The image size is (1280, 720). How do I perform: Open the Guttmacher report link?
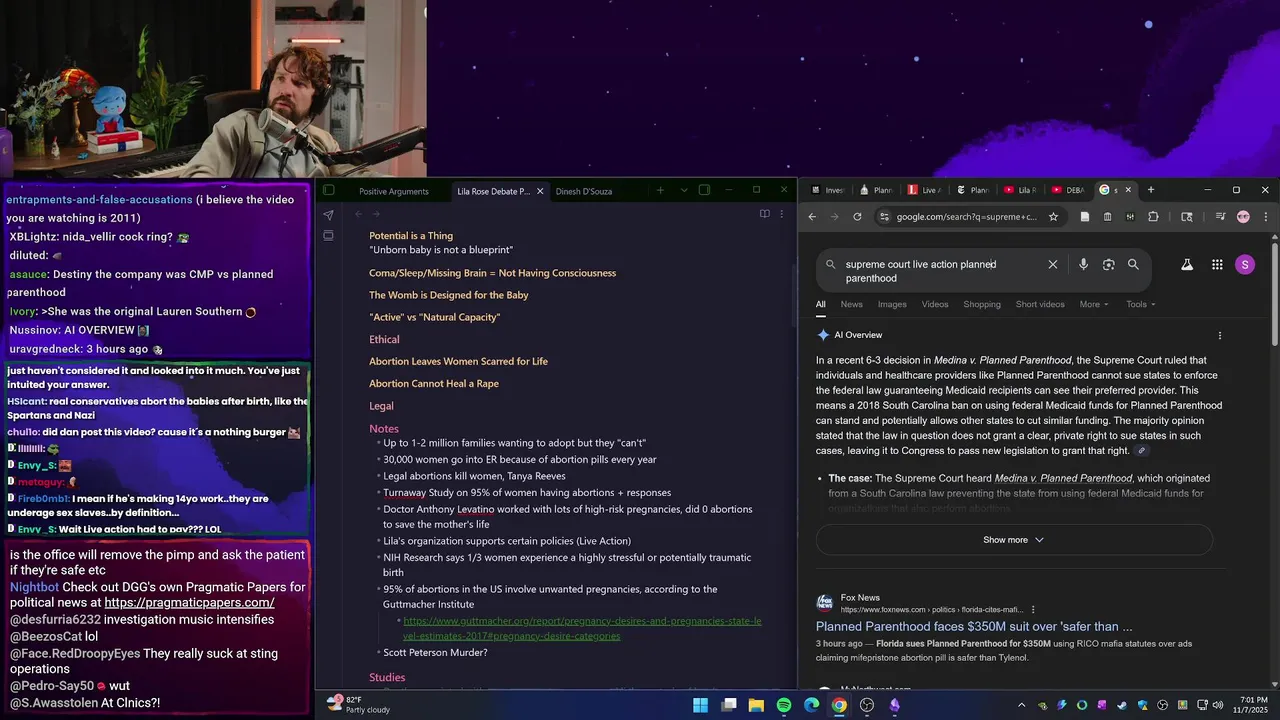[582, 628]
